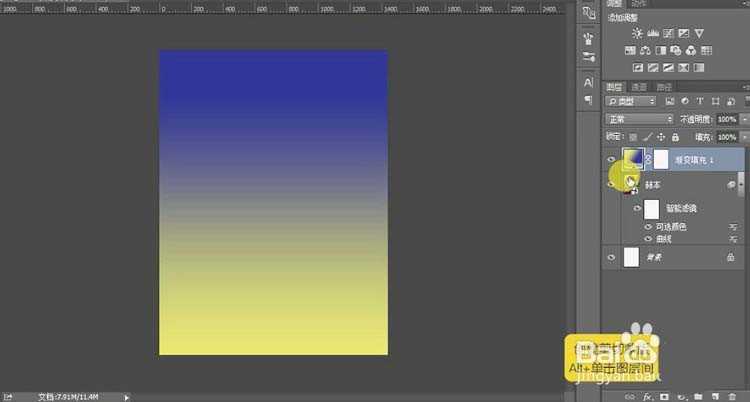The width and height of the screenshot is (750, 402).
Task: Click the gradient fill layer thumbnail
Action: pyautogui.click(x=632, y=159)
